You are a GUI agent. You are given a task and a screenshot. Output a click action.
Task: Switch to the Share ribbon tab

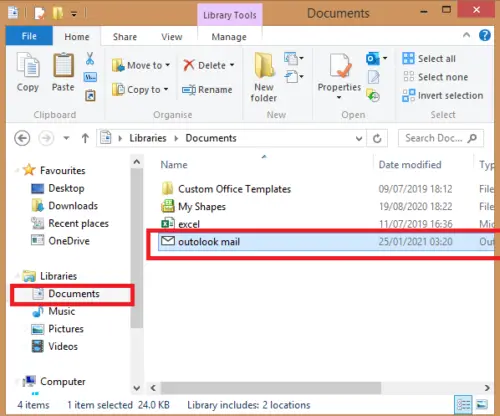pos(125,37)
